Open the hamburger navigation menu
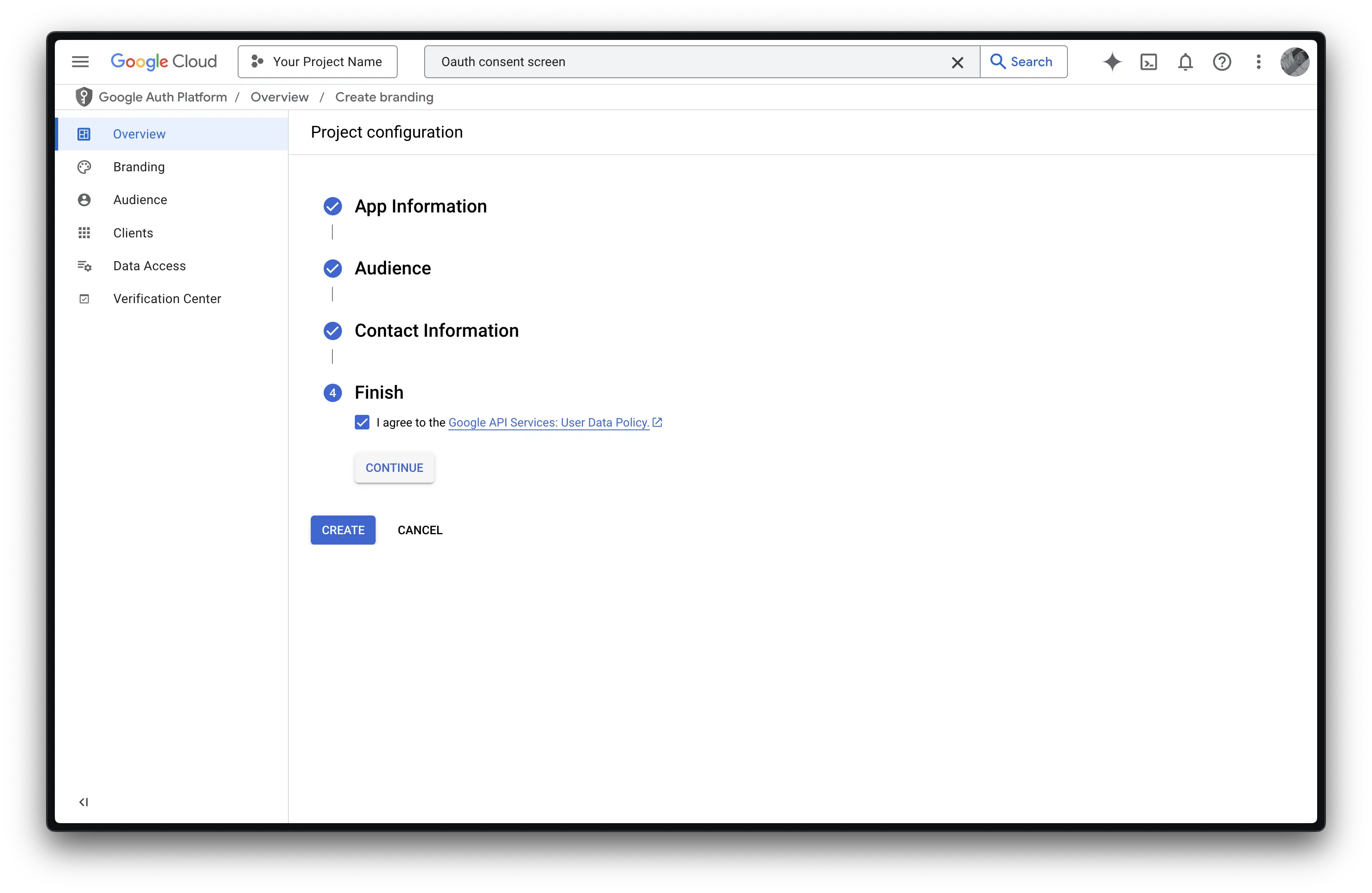Viewport: 1372px width, 893px height. coord(80,62)
